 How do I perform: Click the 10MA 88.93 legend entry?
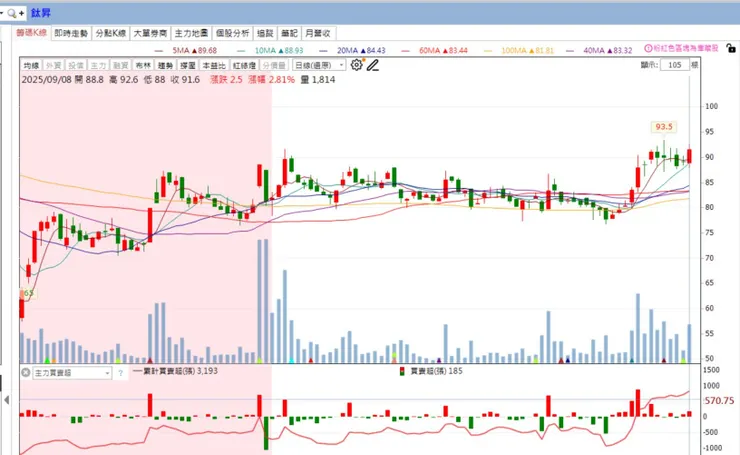pyautogui.click(x=270, y=50)
